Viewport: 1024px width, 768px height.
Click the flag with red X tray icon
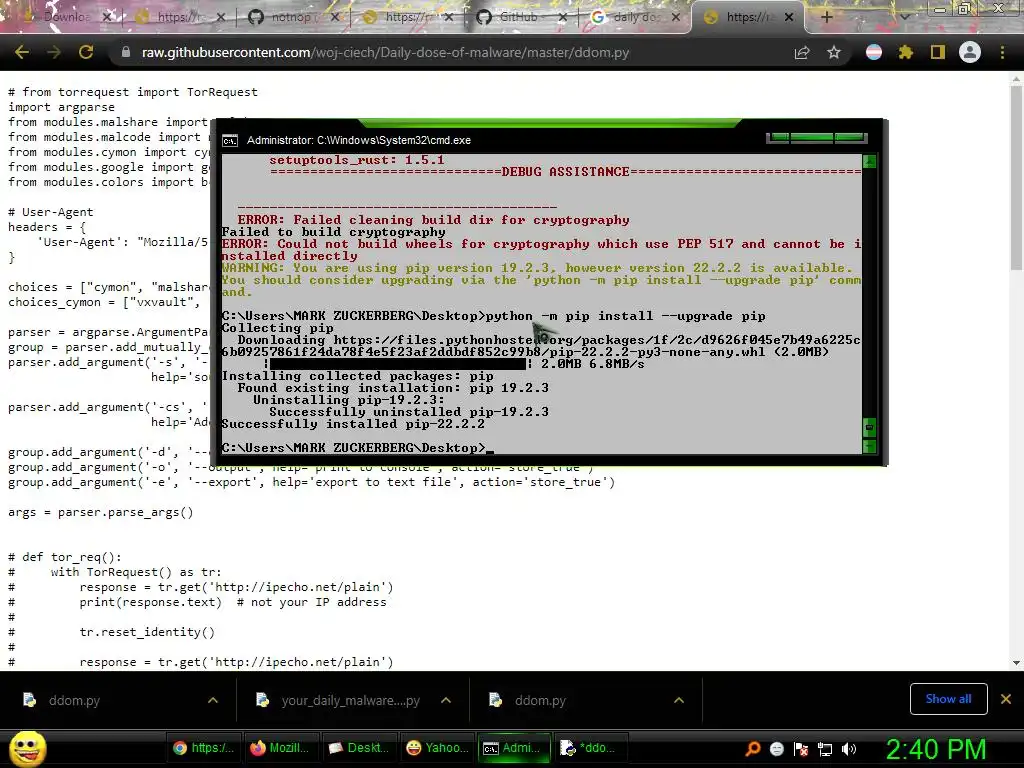click(x=801, y=749)
